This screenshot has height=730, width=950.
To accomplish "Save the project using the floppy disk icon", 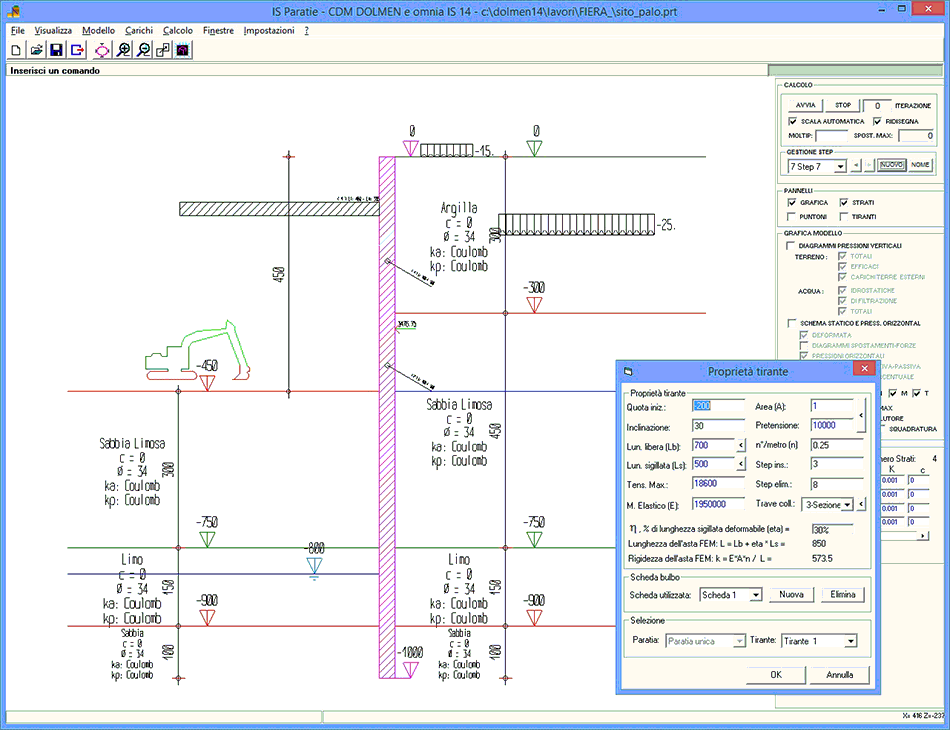I will click(x=56, y=50).
